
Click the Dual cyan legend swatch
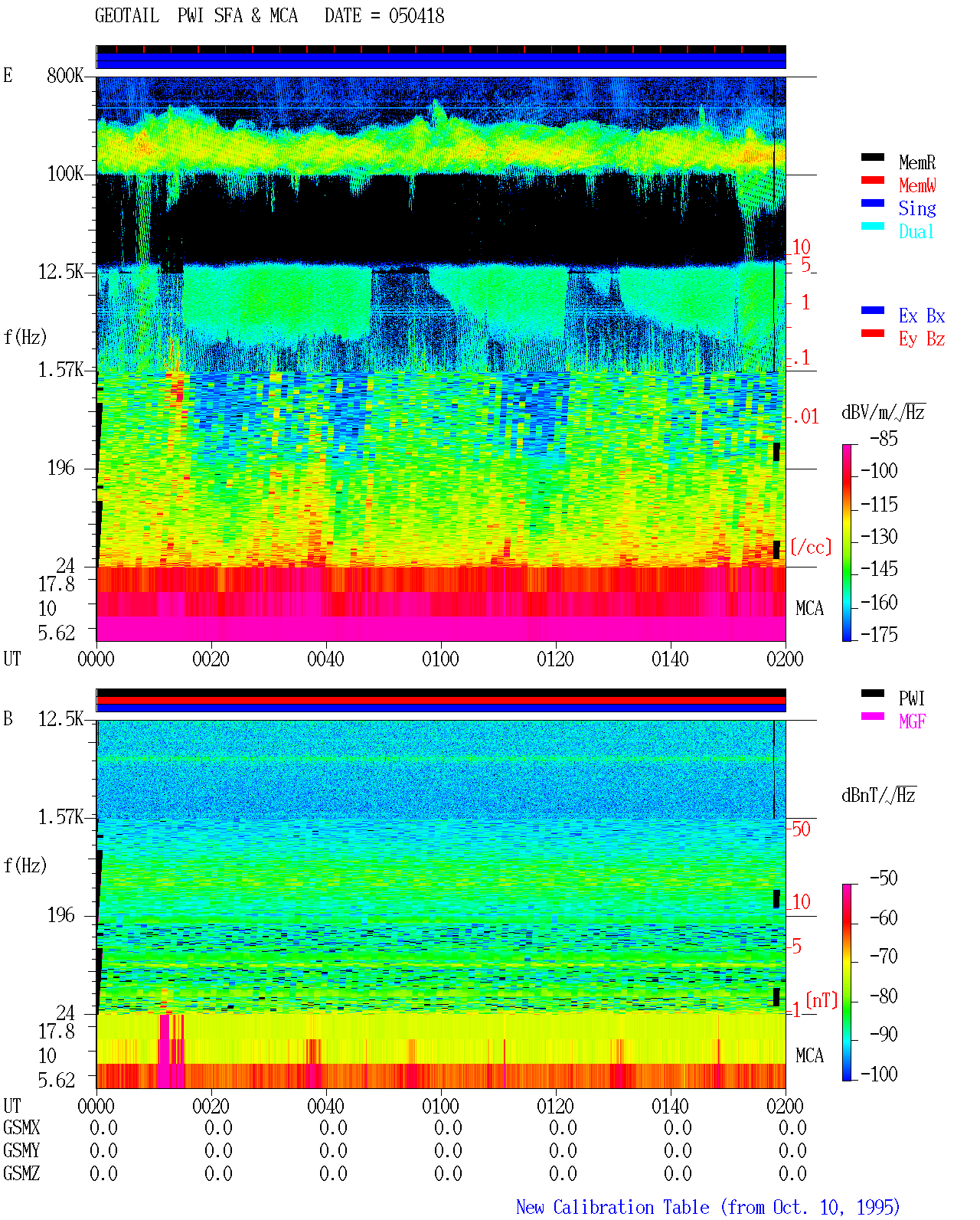coord(873,226)
